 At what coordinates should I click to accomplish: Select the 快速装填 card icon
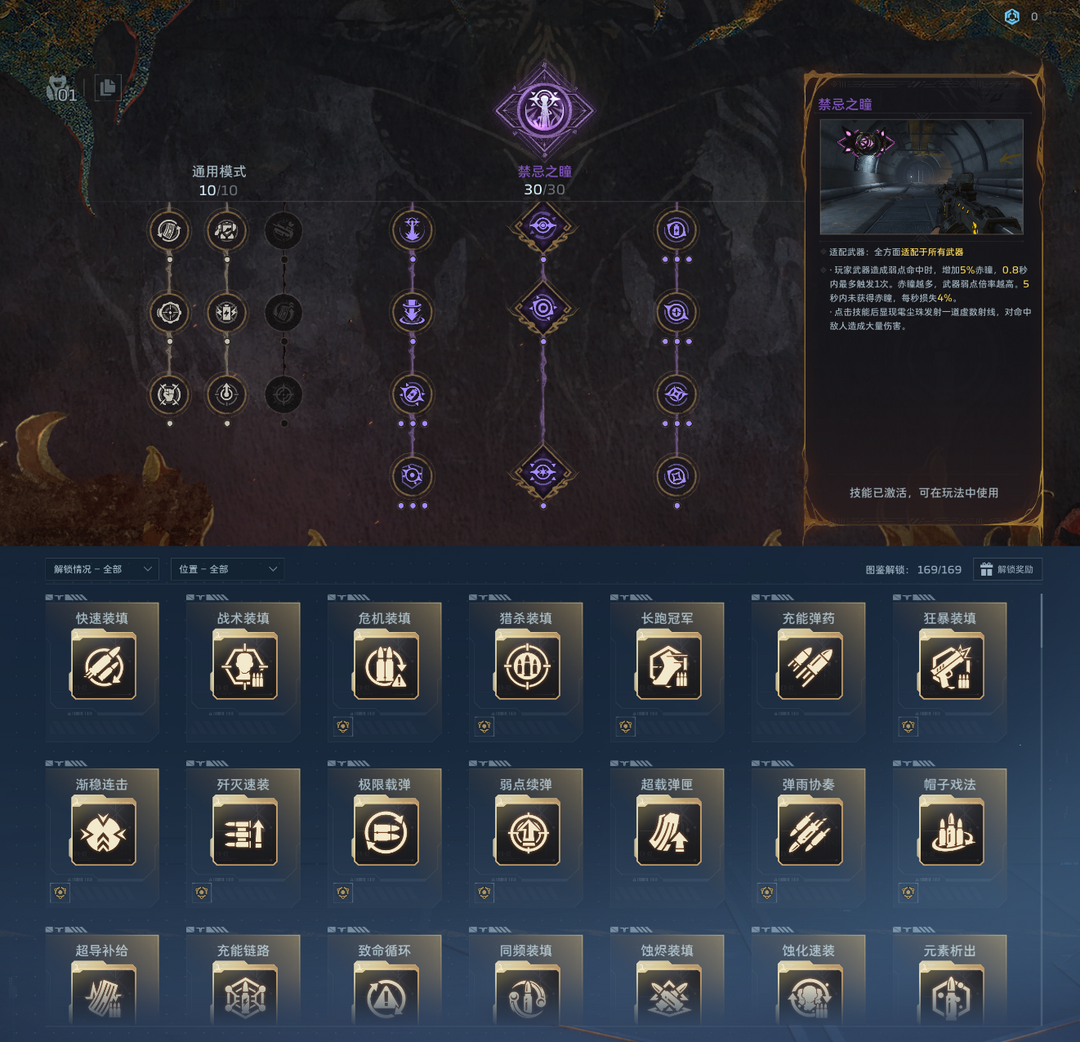click(103, 666)
